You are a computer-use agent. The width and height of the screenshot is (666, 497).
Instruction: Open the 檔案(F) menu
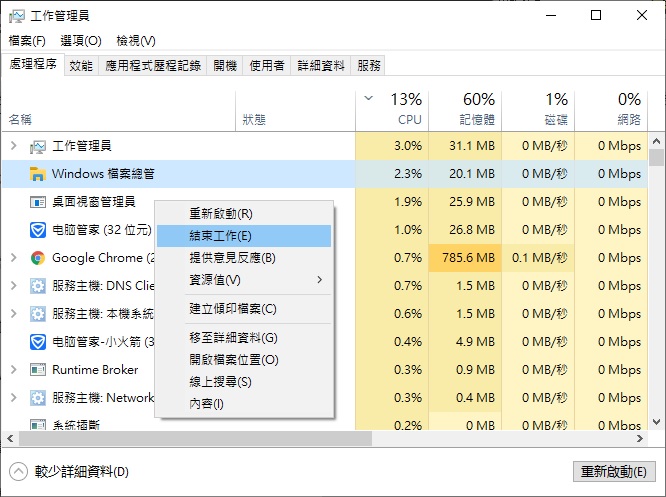[27, 41]
